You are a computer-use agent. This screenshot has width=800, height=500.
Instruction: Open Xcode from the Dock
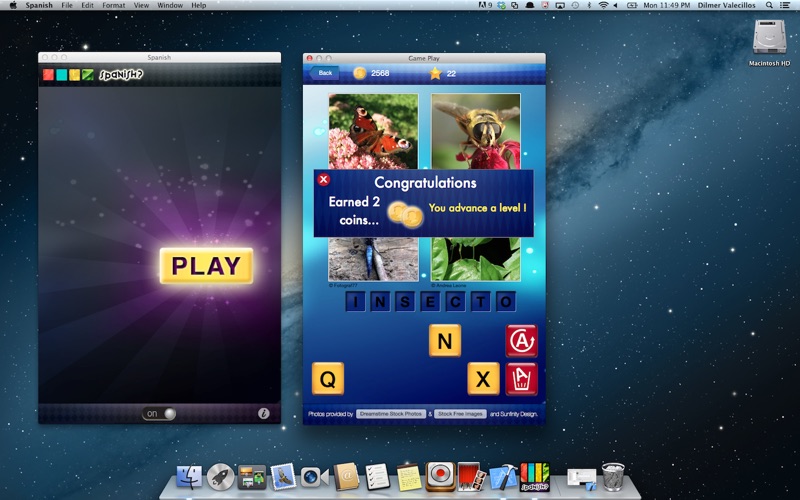point(503,477)
